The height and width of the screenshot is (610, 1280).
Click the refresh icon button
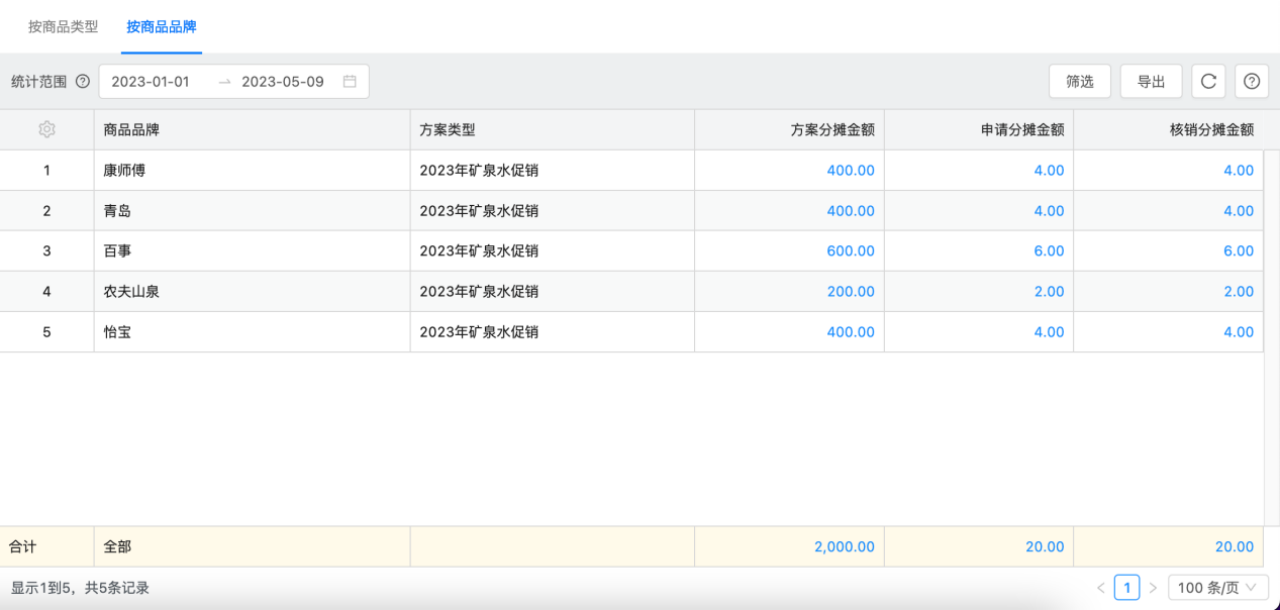[x=1209, y=82]
